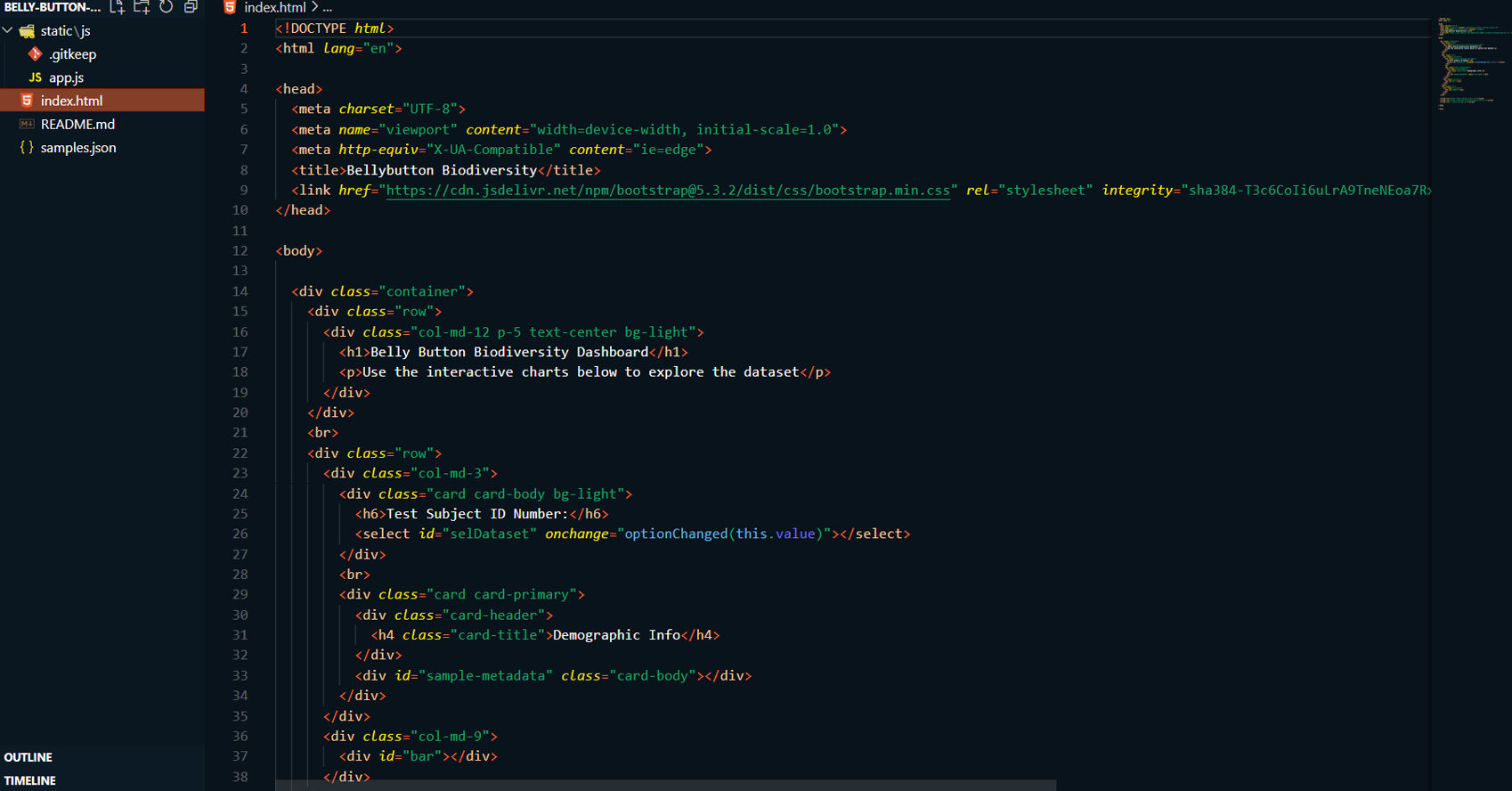This screenshot has width=1512, height=791.
Task: Click the New File icon in Explorer
Action: 118,7
